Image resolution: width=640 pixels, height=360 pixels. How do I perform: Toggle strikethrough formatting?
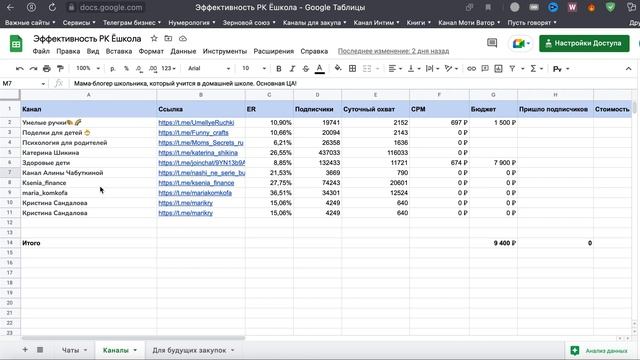point(305,69)
